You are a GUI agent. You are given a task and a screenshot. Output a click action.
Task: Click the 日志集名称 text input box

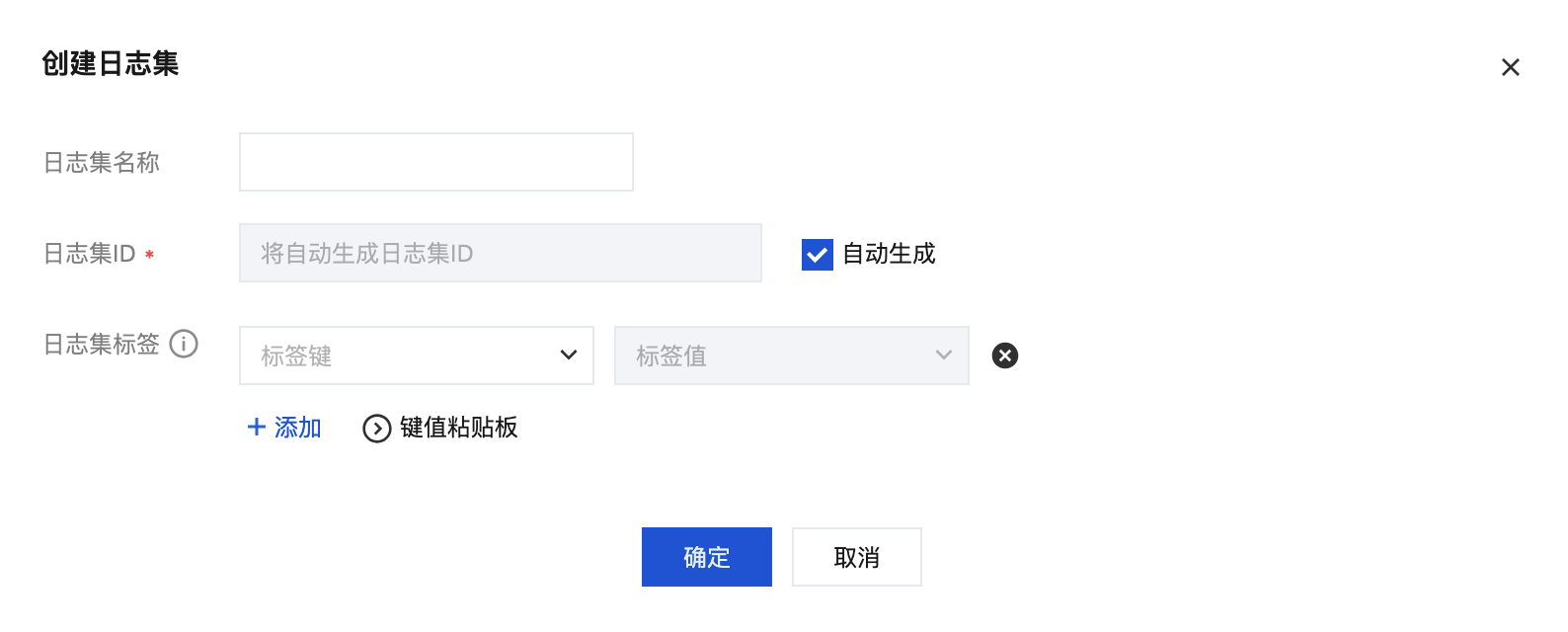click(x=435, y=162)
